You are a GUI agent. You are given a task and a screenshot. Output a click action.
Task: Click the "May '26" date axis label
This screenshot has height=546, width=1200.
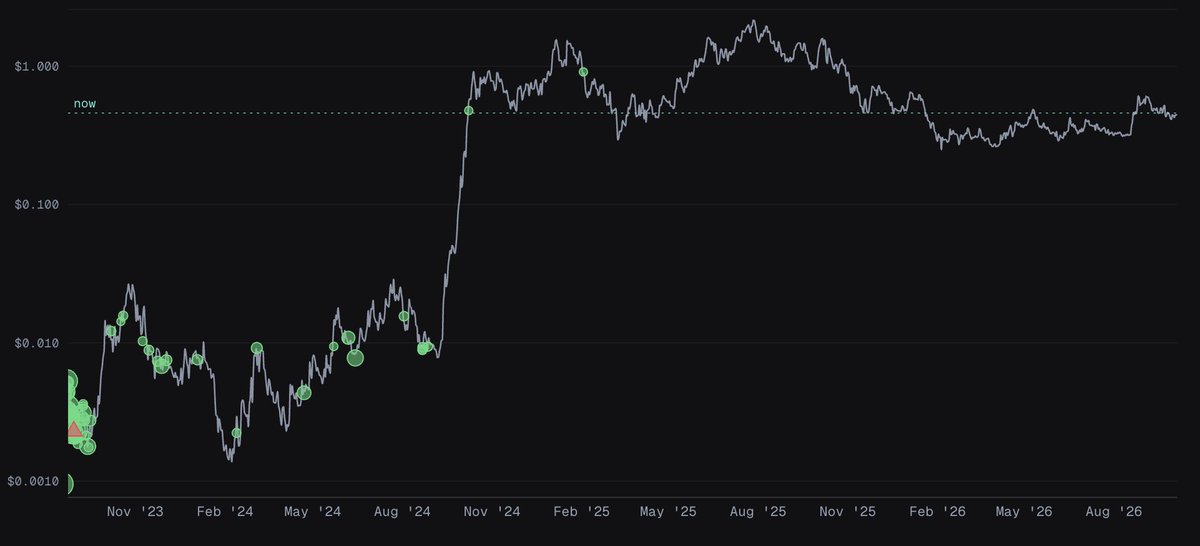click(x=1026, y=512)
